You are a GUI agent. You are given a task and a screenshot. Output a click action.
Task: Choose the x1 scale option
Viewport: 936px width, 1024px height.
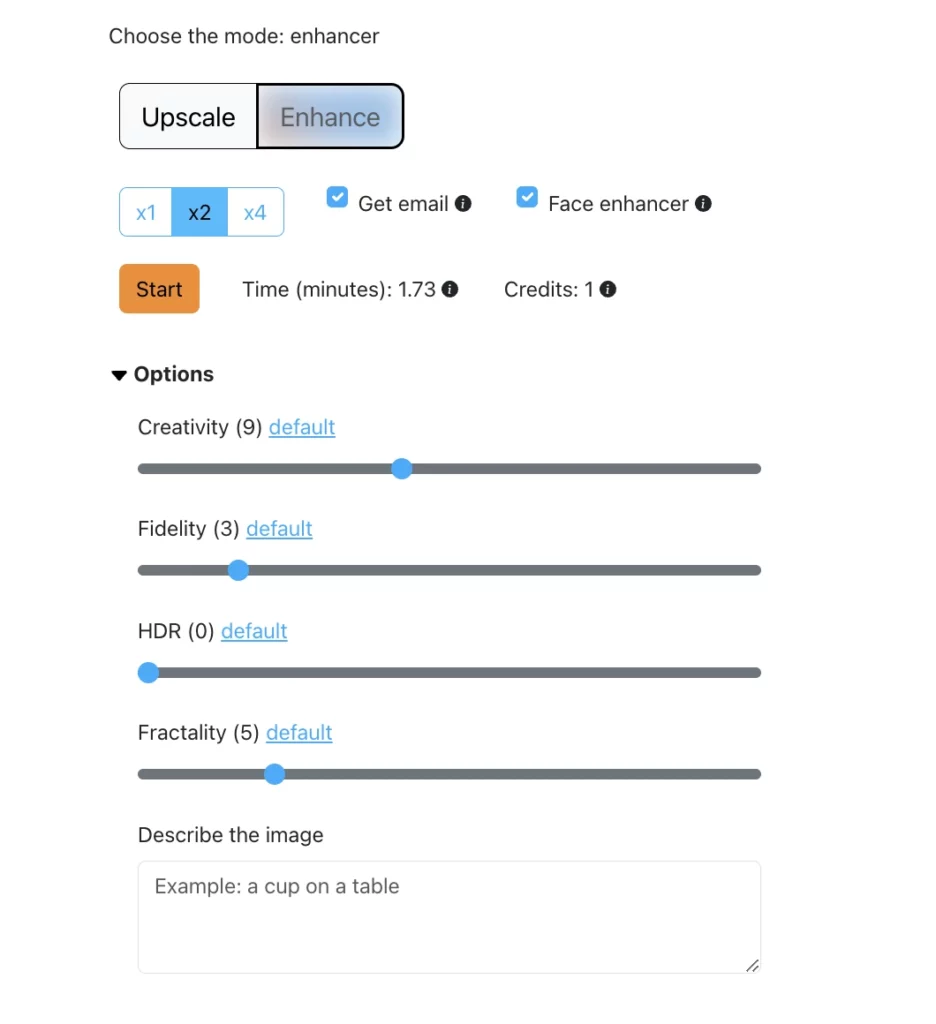pos(146,213)
